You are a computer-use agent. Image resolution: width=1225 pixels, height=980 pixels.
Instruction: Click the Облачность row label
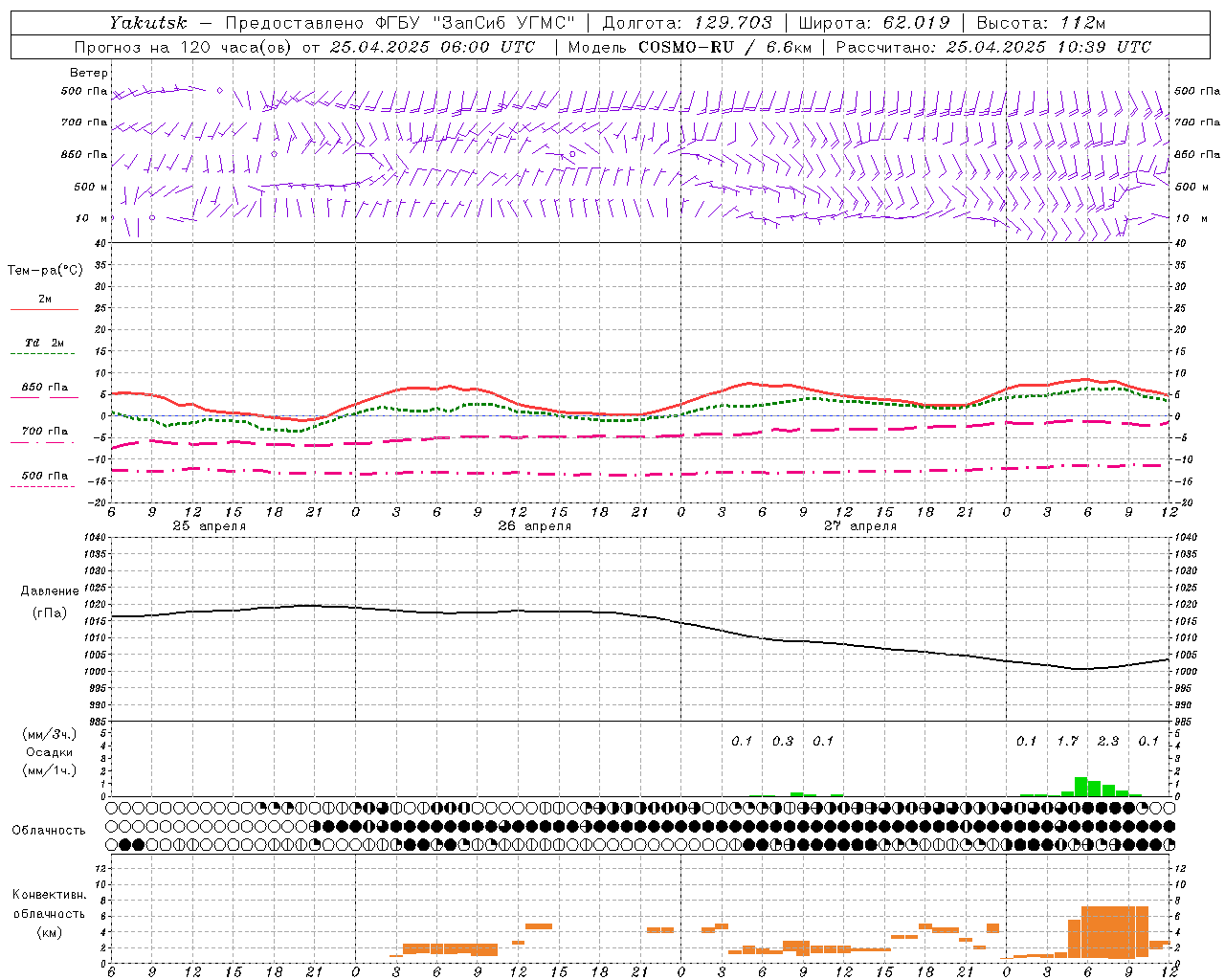tap(49, 830)
